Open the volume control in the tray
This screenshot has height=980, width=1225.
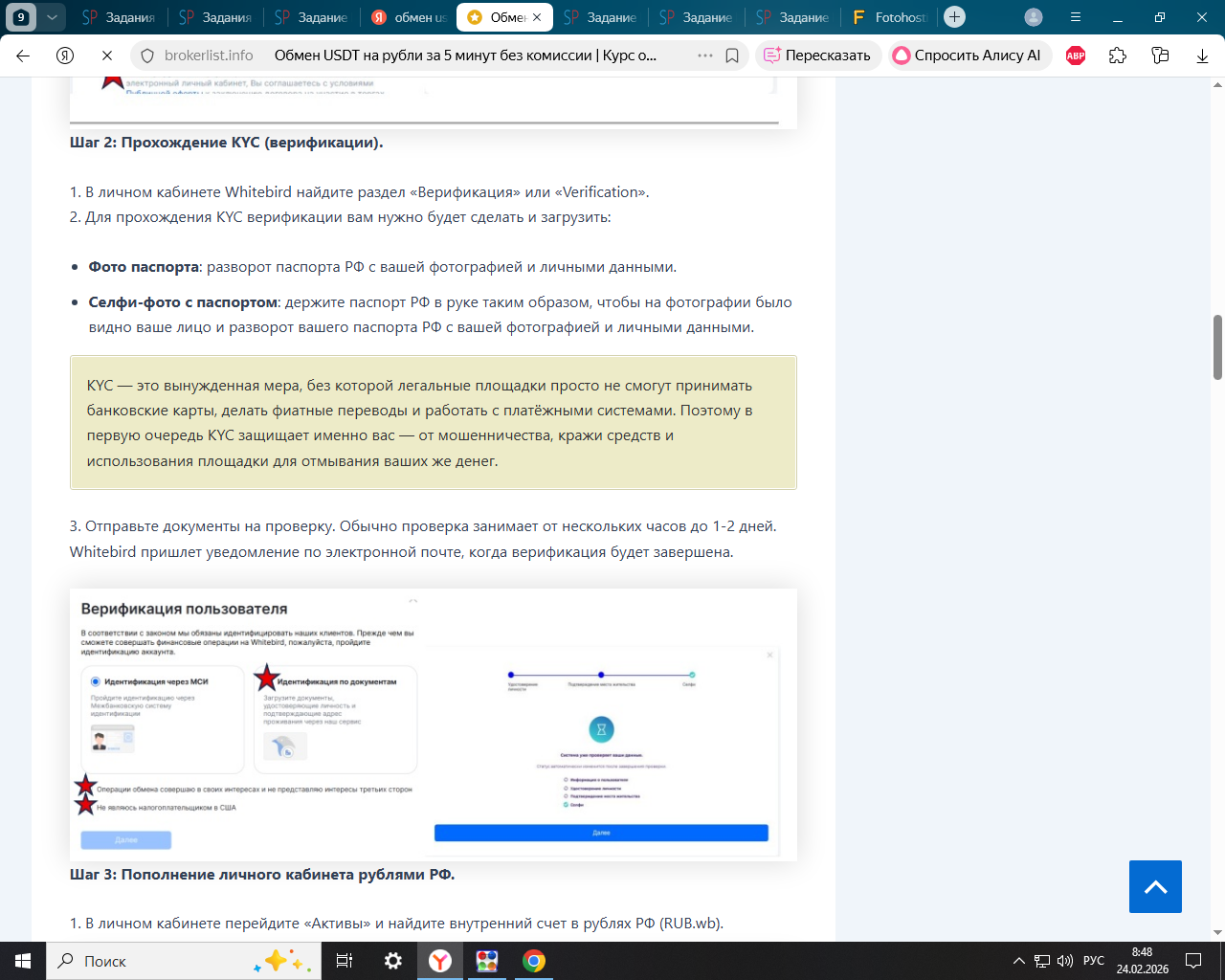pyautogui.click(x=1064, y=961)
